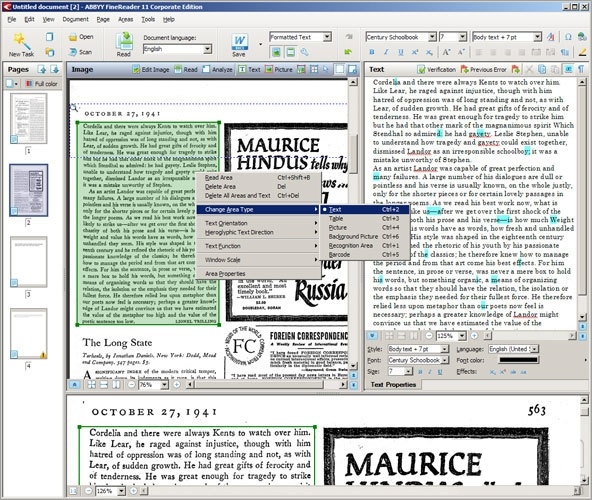Choose Read Area in context menu
592x500 pixels.
[x=258, y=177]
